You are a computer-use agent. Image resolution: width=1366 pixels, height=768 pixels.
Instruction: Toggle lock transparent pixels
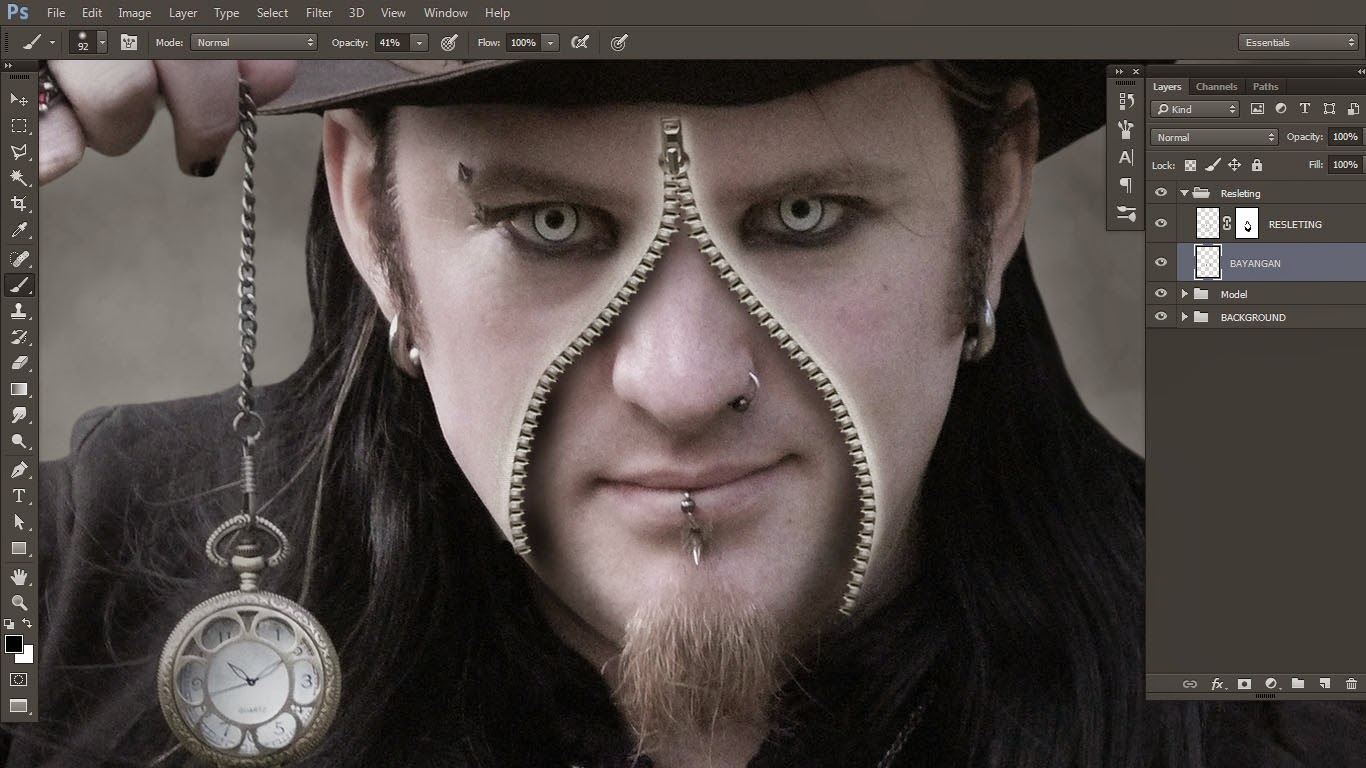pyautogui.click(x=1190, y=165)
